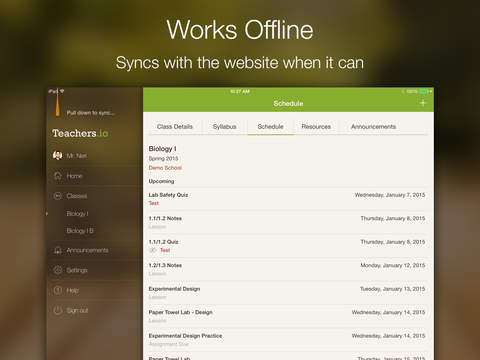Open the Experimental Design lesson
Screen dimensions: 480x360
point(287,293)
